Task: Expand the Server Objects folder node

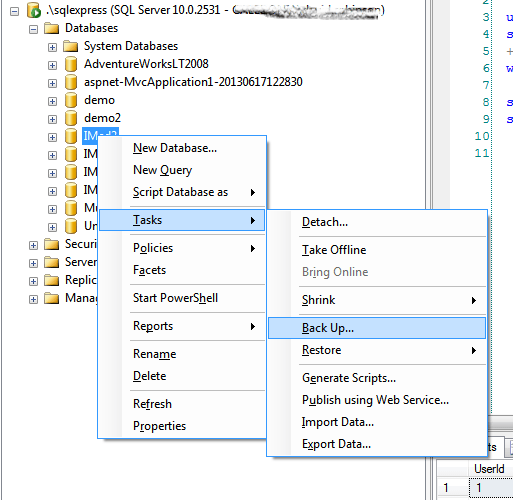Action: tap(33, 264)
